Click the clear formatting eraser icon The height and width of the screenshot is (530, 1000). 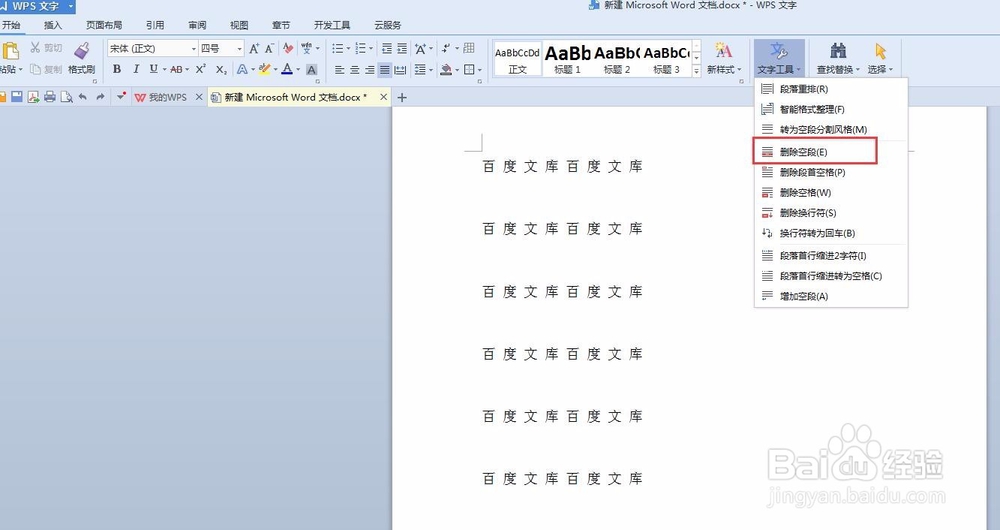click(288, 48)
